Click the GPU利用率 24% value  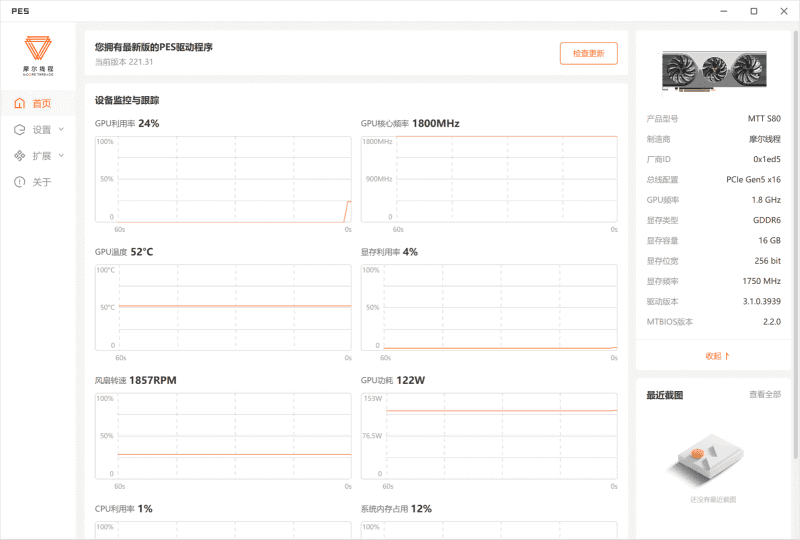148,124
